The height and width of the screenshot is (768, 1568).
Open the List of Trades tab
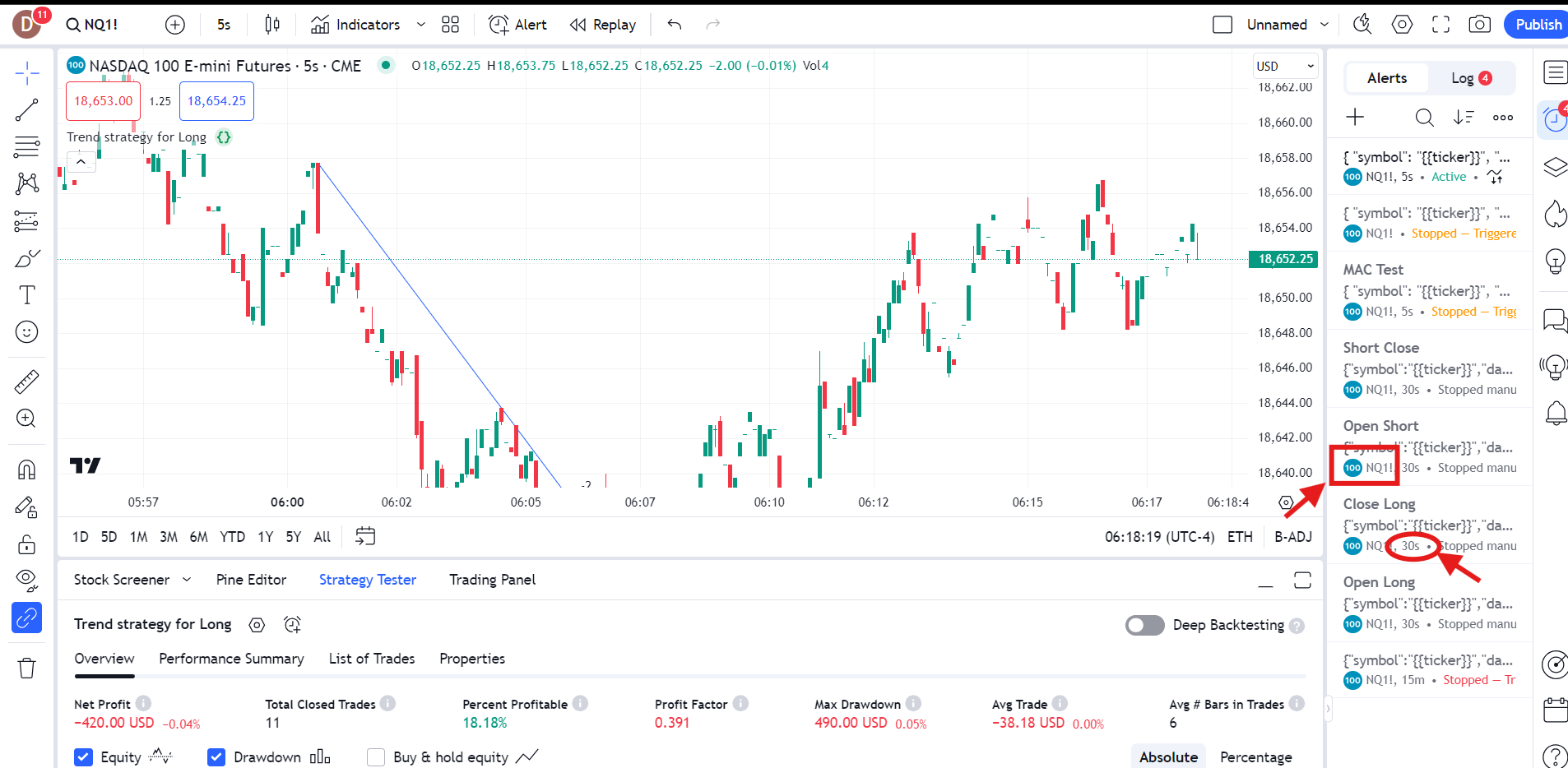(x=372, y=659)
